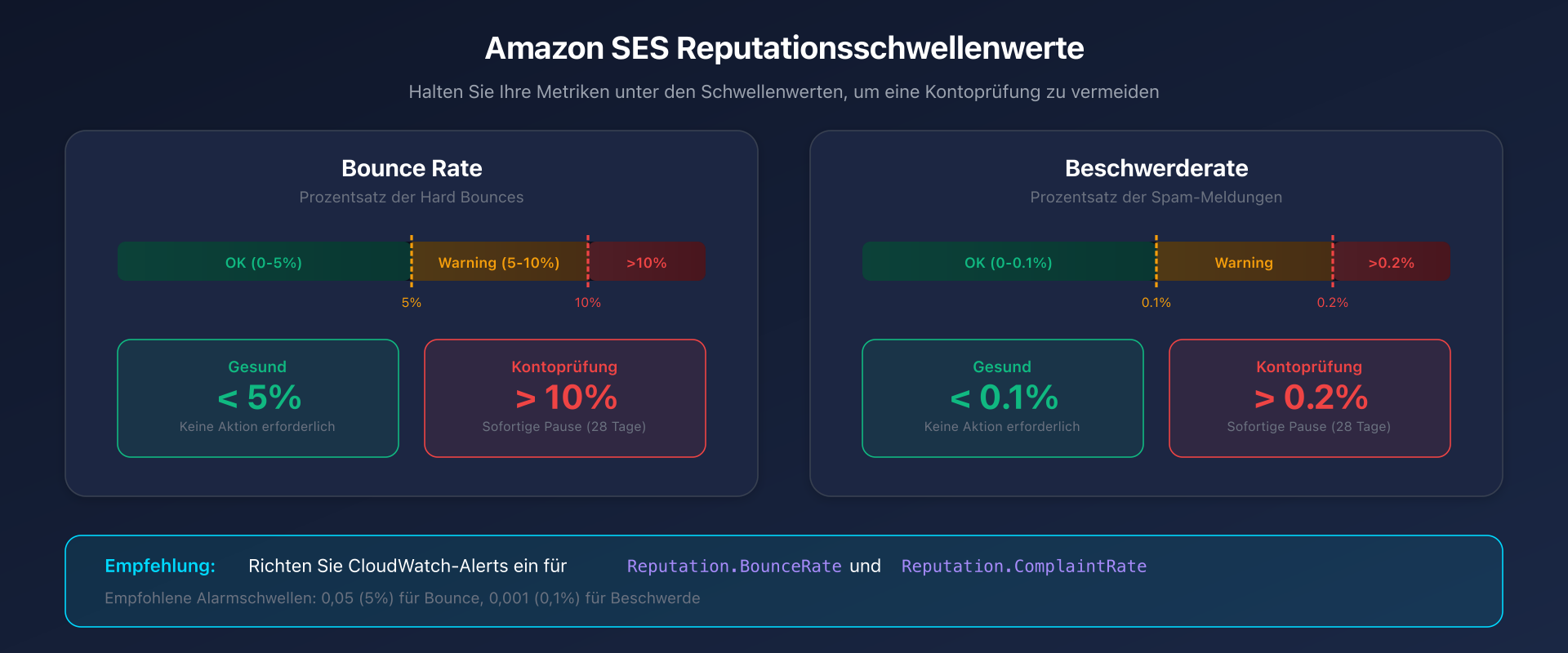Select the Kontoprüfung > 0.2% card
The height and width of the screenshot is (653, 1568).
click(x=1310, y=398)
